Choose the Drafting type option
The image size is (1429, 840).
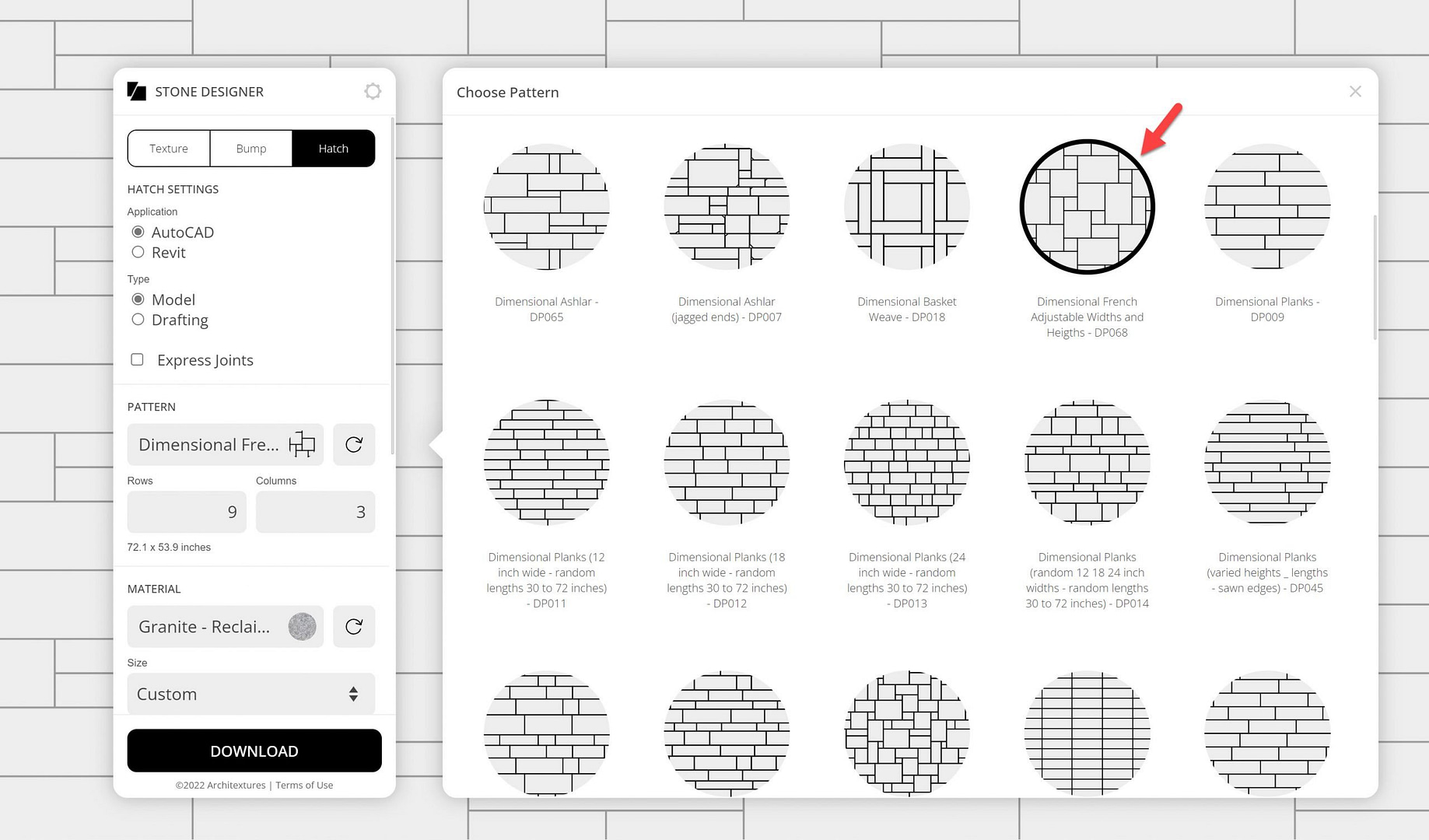[138, 320]
